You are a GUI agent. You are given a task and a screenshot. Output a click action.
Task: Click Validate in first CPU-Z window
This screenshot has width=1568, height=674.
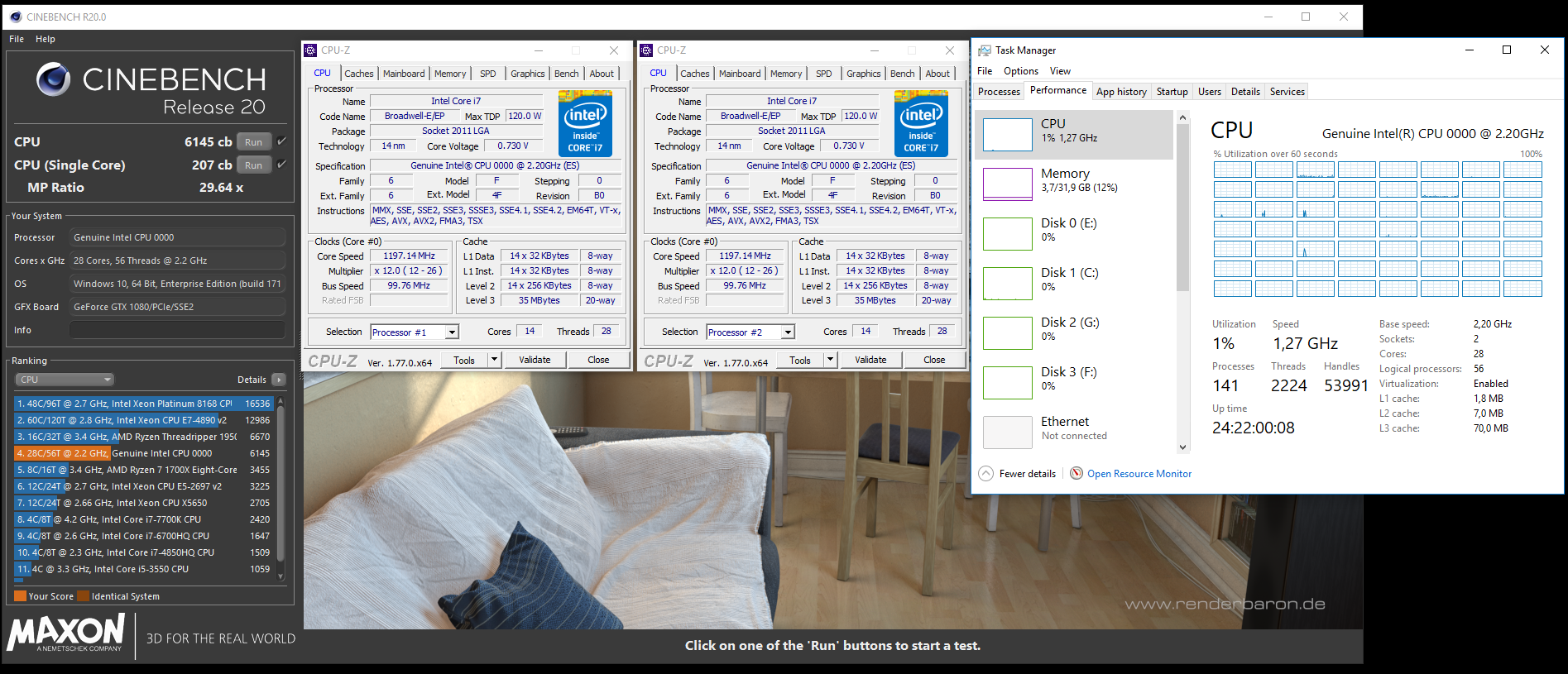pos(535,360)
